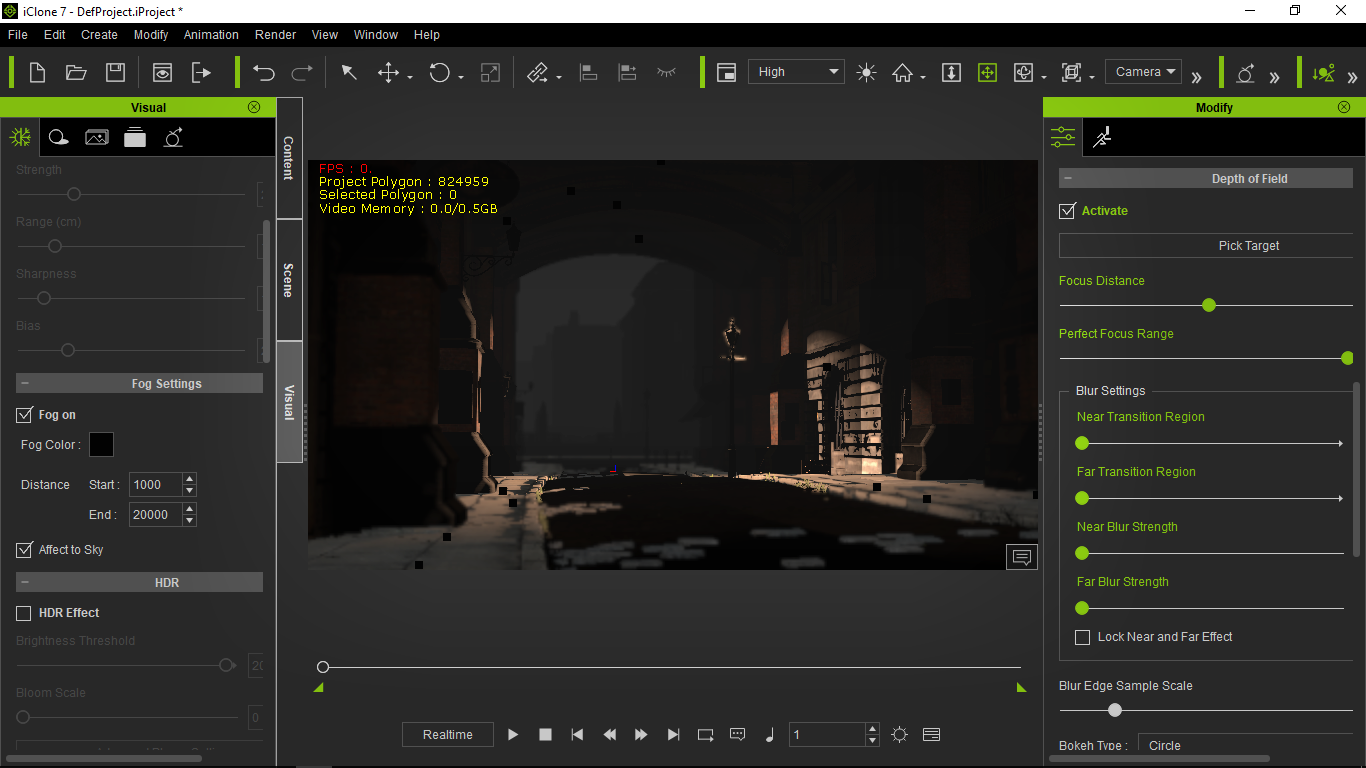Screen dimensions: 1366x768
Task: Open the Render menu
Action: tap(275, 34)
